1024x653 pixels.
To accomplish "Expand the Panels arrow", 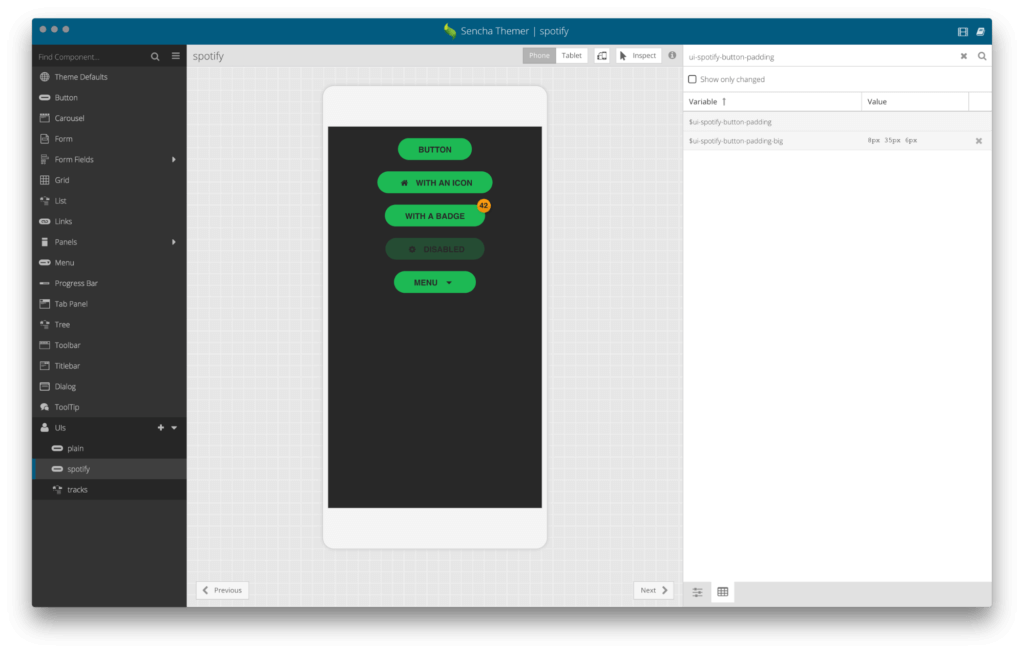I will coord(174,242).
